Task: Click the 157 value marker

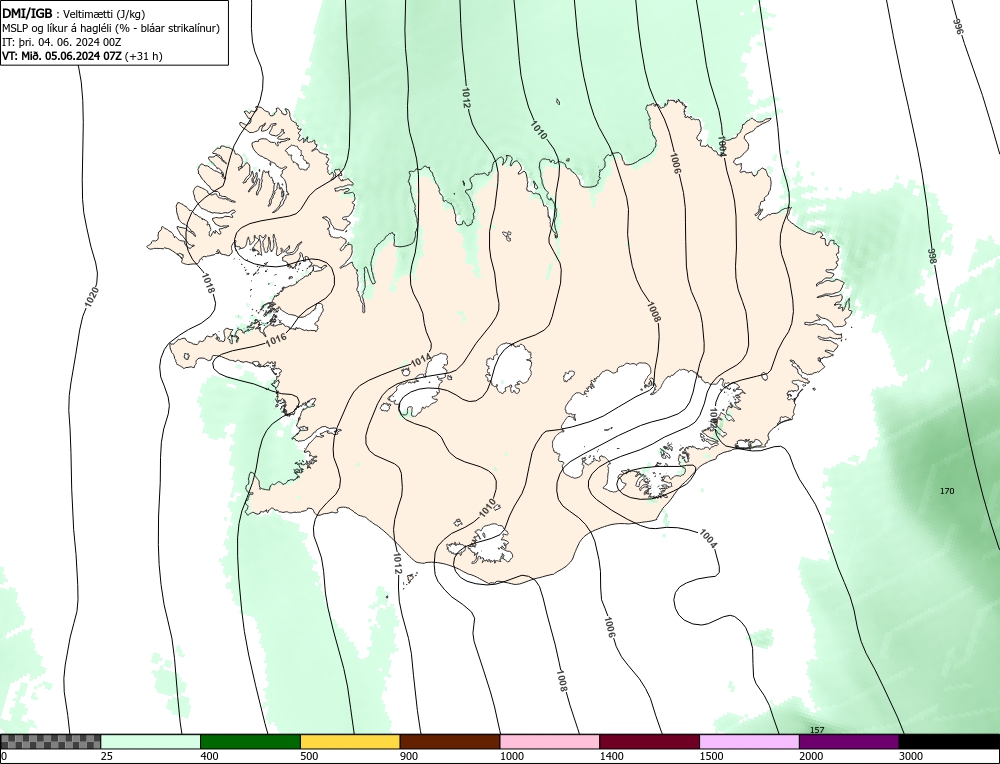Action: [817, 730]
